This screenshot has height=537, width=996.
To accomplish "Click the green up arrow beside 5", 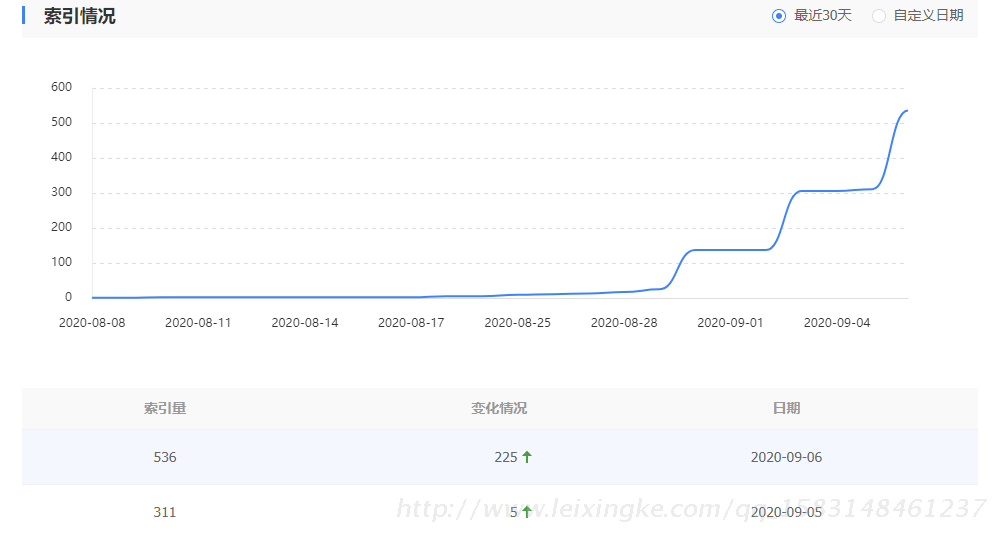I will [527, 512].
